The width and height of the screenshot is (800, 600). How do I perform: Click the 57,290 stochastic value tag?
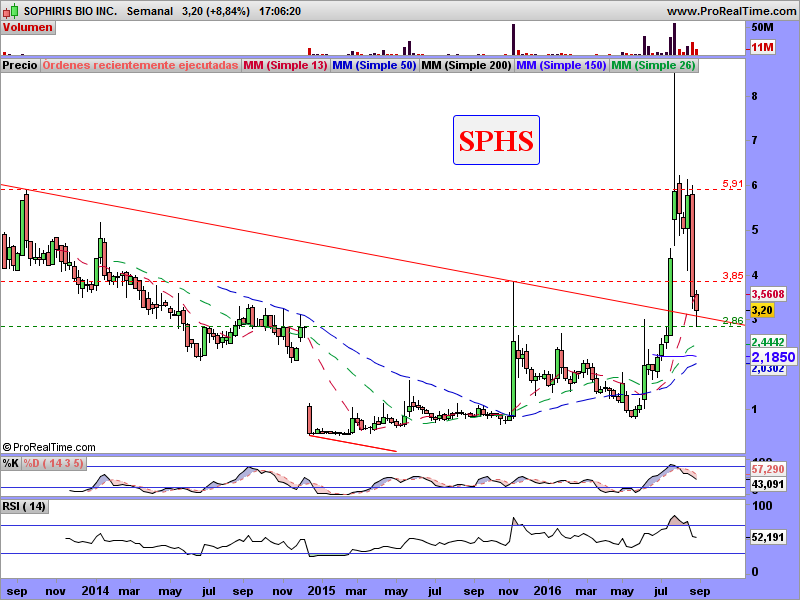click(x=768, y=468)
